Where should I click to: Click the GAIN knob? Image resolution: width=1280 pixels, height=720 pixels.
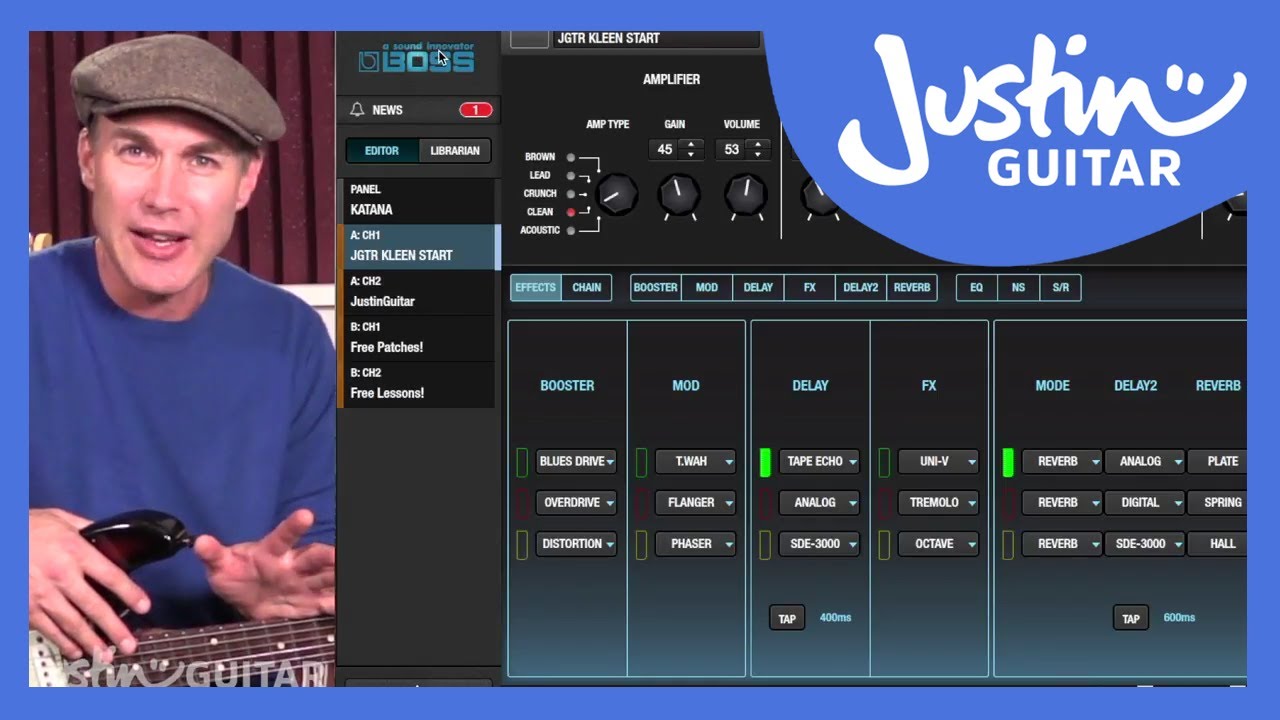click(679, 194)
